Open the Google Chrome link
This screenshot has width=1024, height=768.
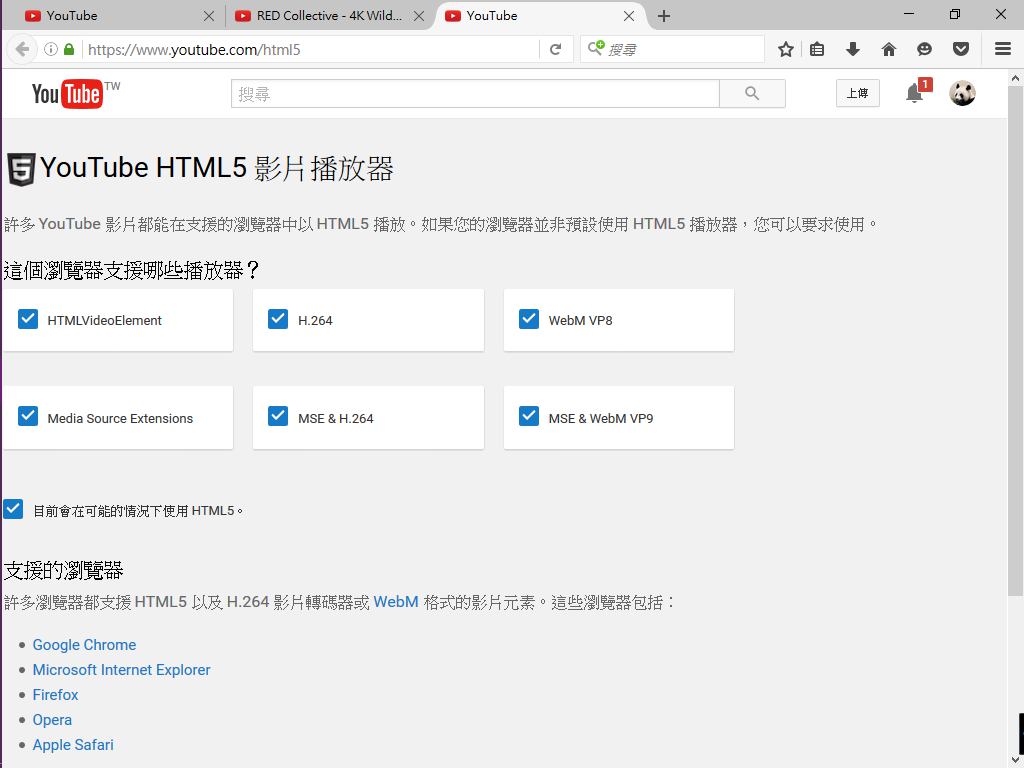84,645
